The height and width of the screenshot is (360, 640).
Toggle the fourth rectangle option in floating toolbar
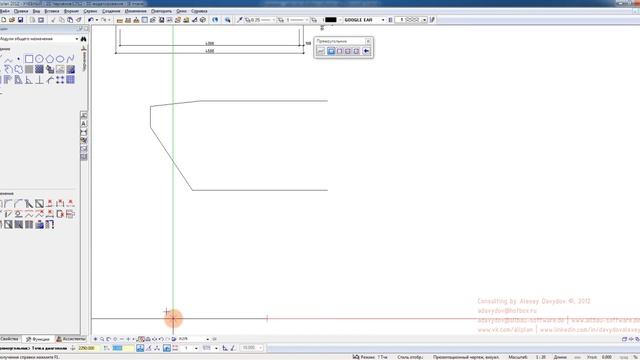coord(348,51)
